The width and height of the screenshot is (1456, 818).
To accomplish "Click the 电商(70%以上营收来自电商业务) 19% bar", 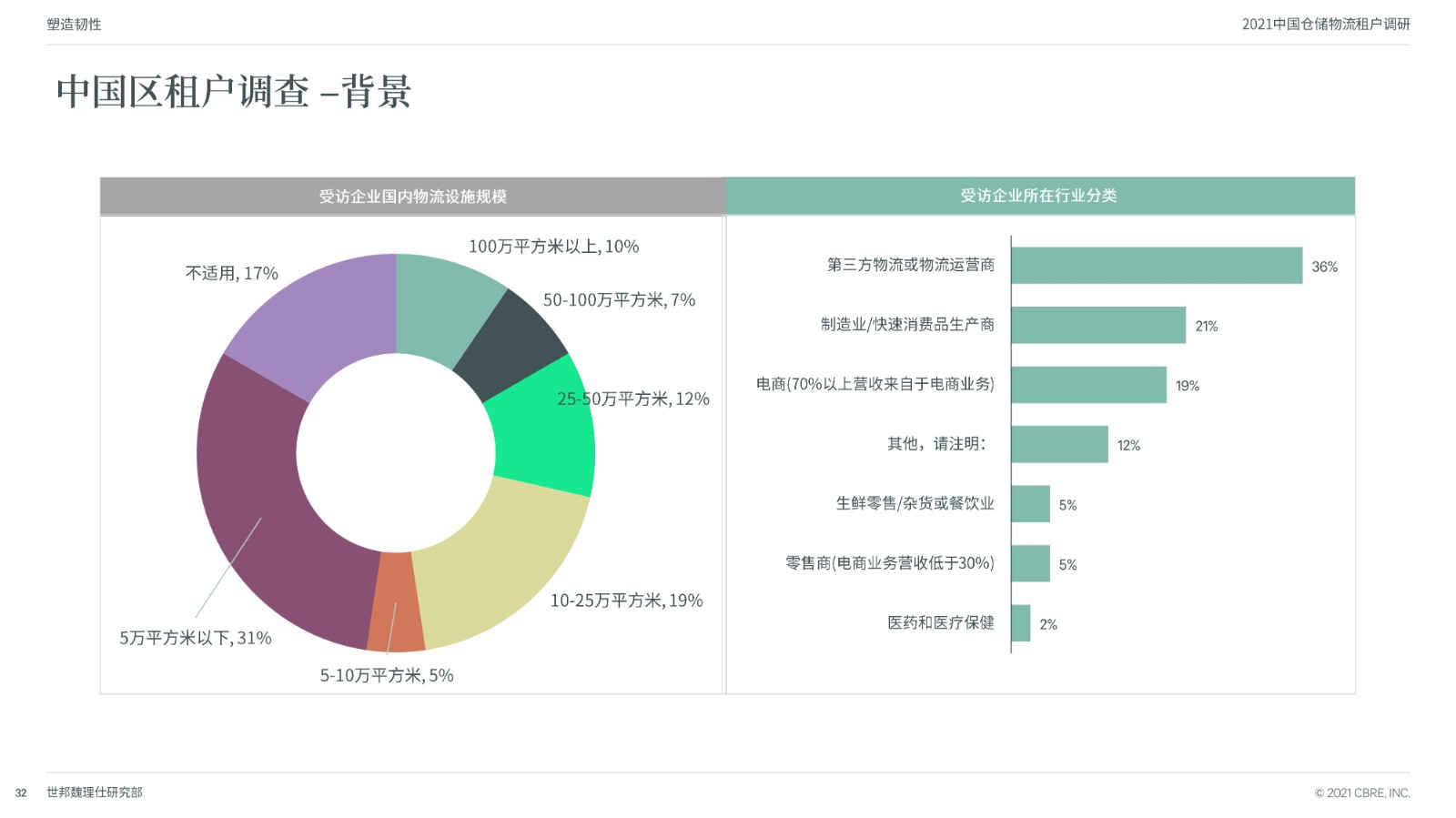I will pos(1087,385).
